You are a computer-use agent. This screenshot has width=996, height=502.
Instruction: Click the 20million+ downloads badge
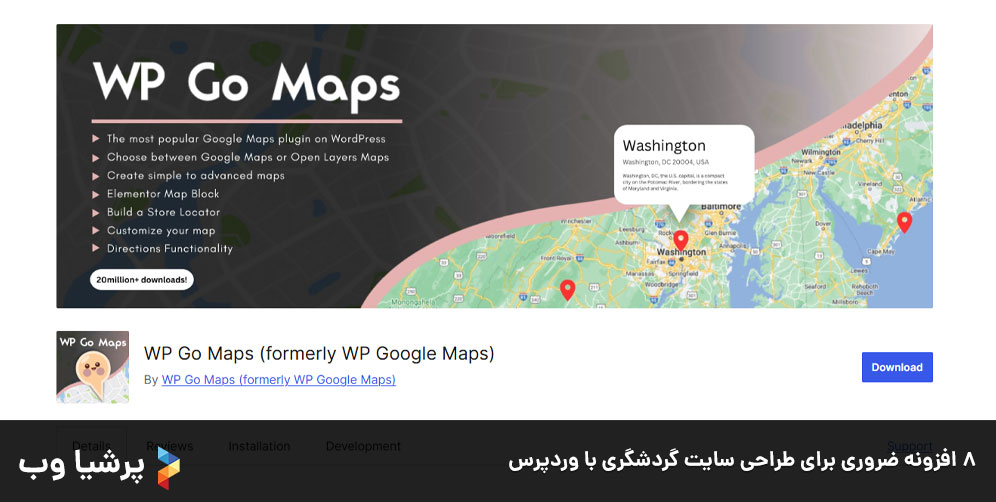pos(141,280)
